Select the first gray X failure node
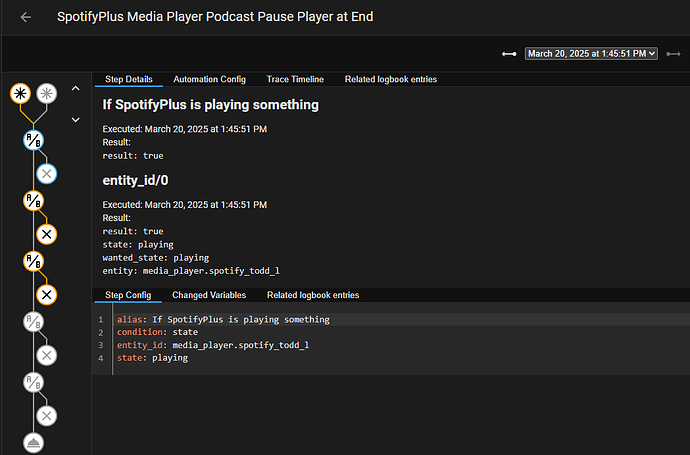This screenshot has height=455, width=690. click(47, 355)
